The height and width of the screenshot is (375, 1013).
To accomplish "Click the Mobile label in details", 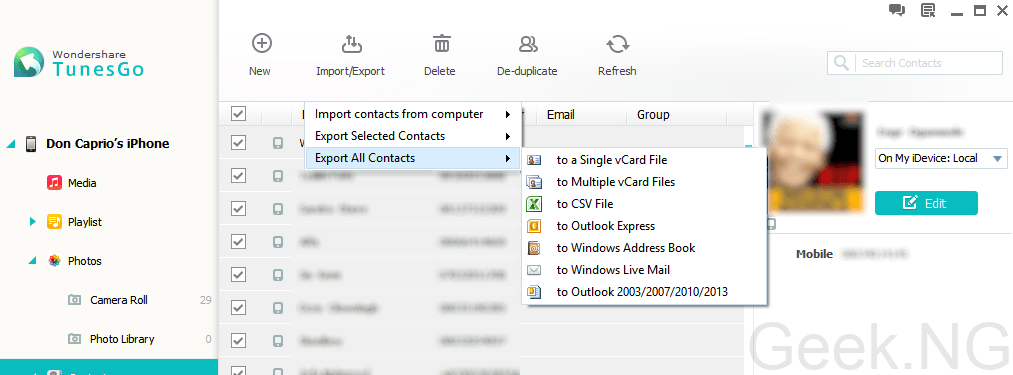I will 814,254.
